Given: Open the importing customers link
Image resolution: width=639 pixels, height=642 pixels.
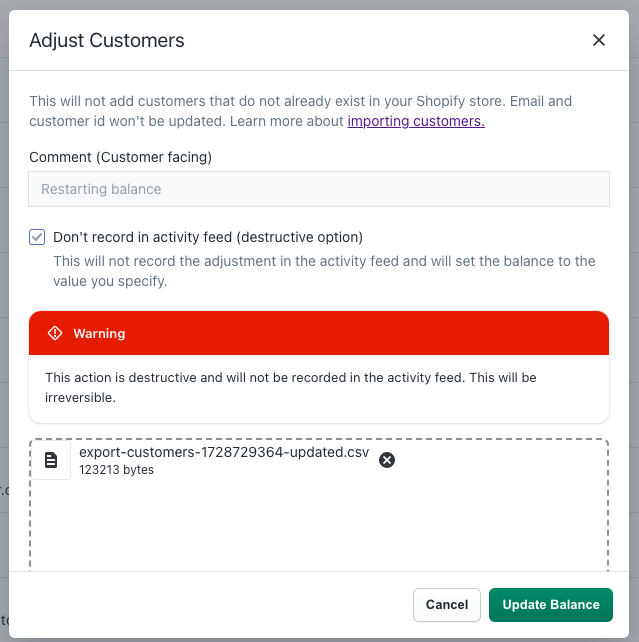Looking at the screenshot, I should (x=416, y=121).
